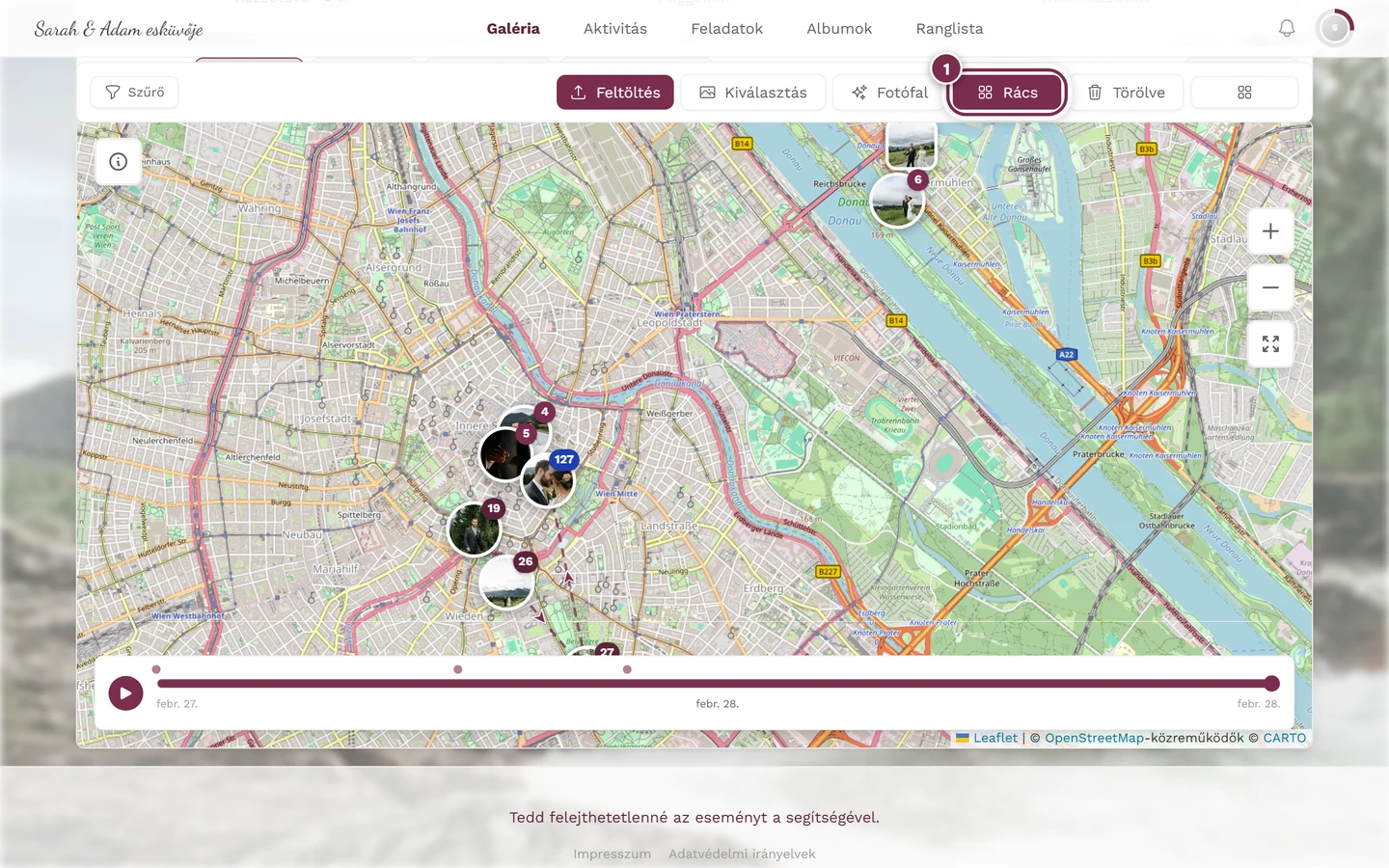Open the 6 photo cluster marker
1389x868 pixels.
pyautogui.click(x=898, y=200)
